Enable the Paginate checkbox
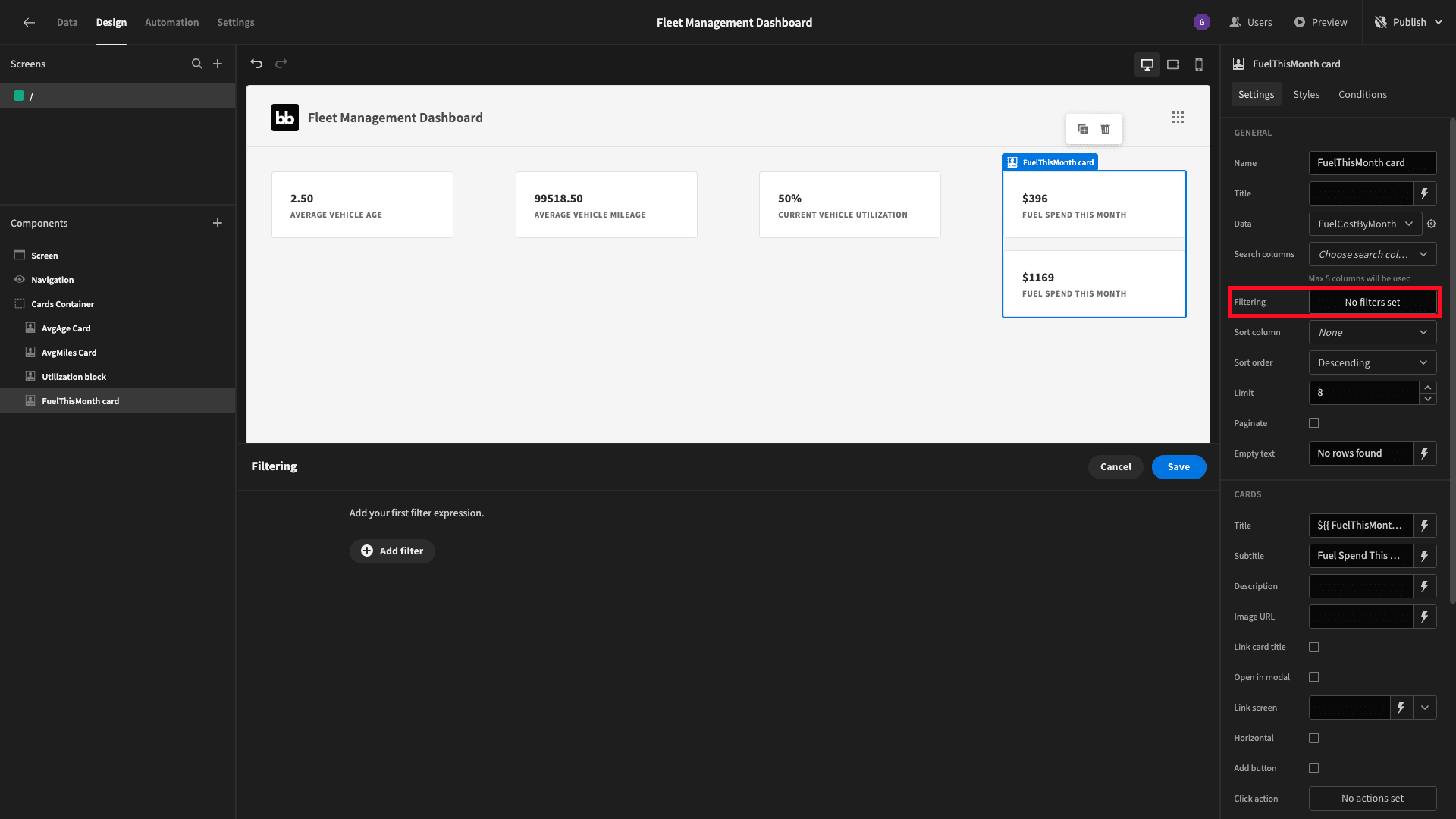 (x=1314, y=423)
